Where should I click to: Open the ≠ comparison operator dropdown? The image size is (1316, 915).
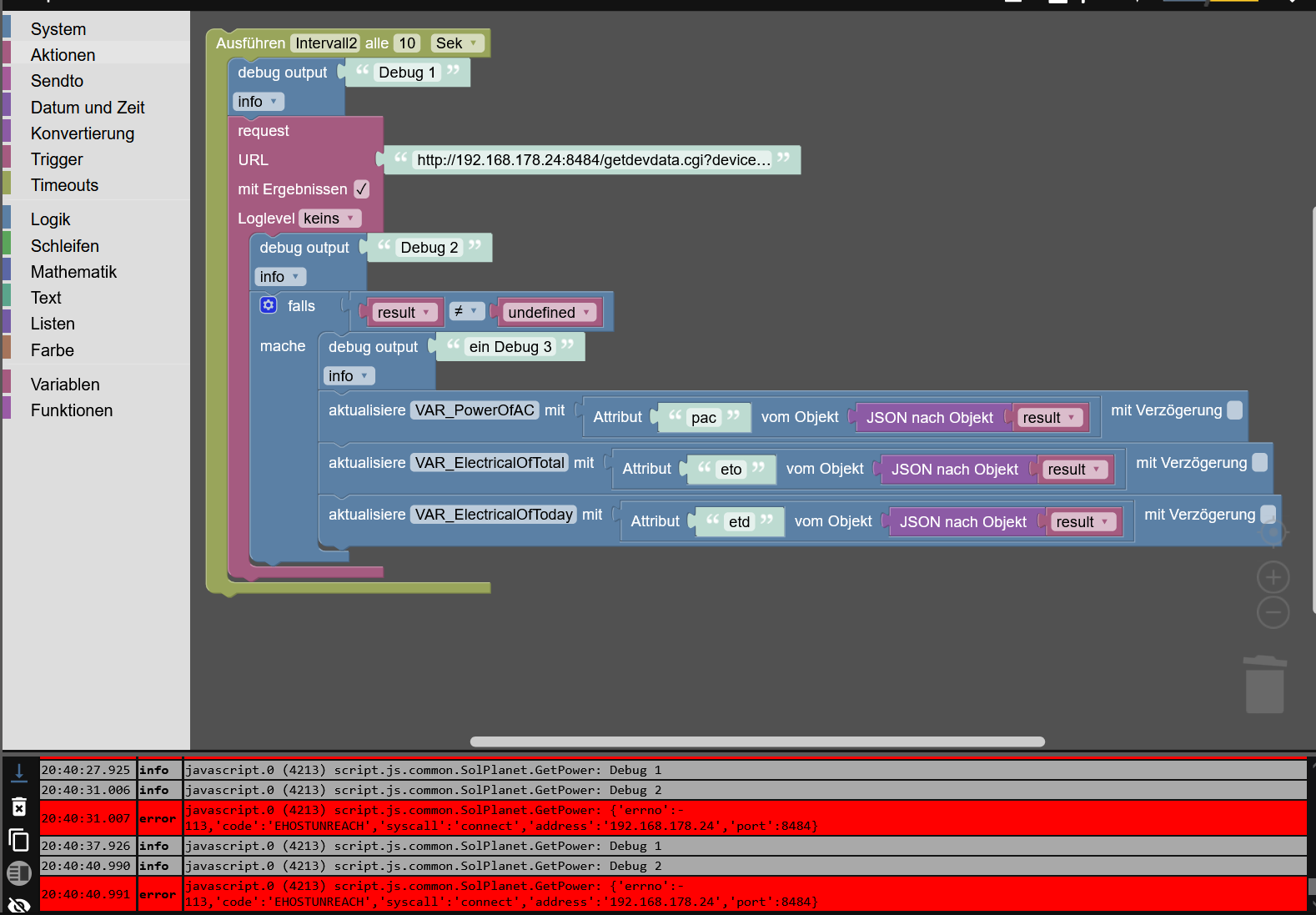[466, 311]
